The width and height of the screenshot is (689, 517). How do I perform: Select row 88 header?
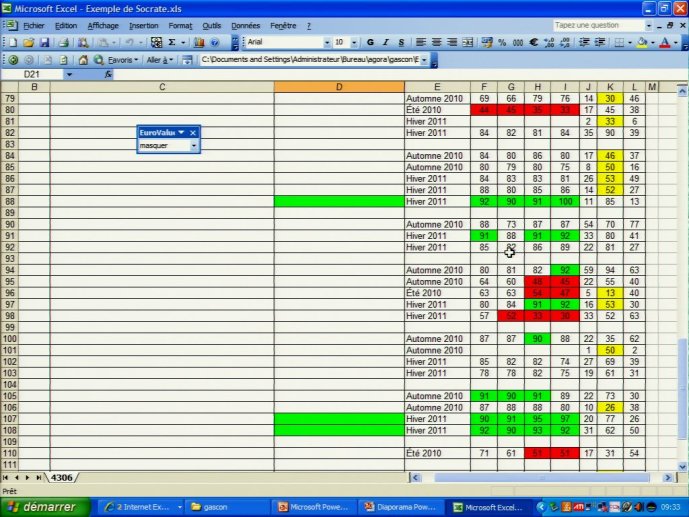tap(10, 202)
